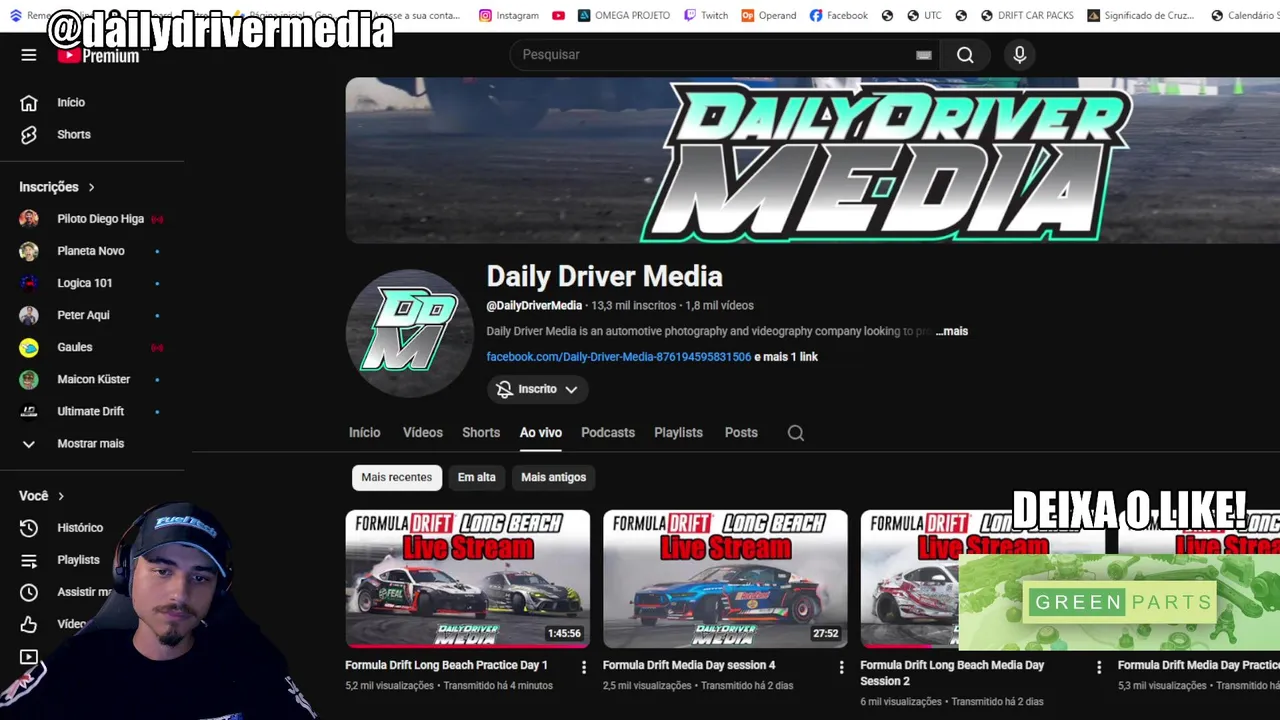Click title Formula Drift Long Beach Practice Day 1
The width and height of the screenshot is (1280, 720).
coord(446,665)
